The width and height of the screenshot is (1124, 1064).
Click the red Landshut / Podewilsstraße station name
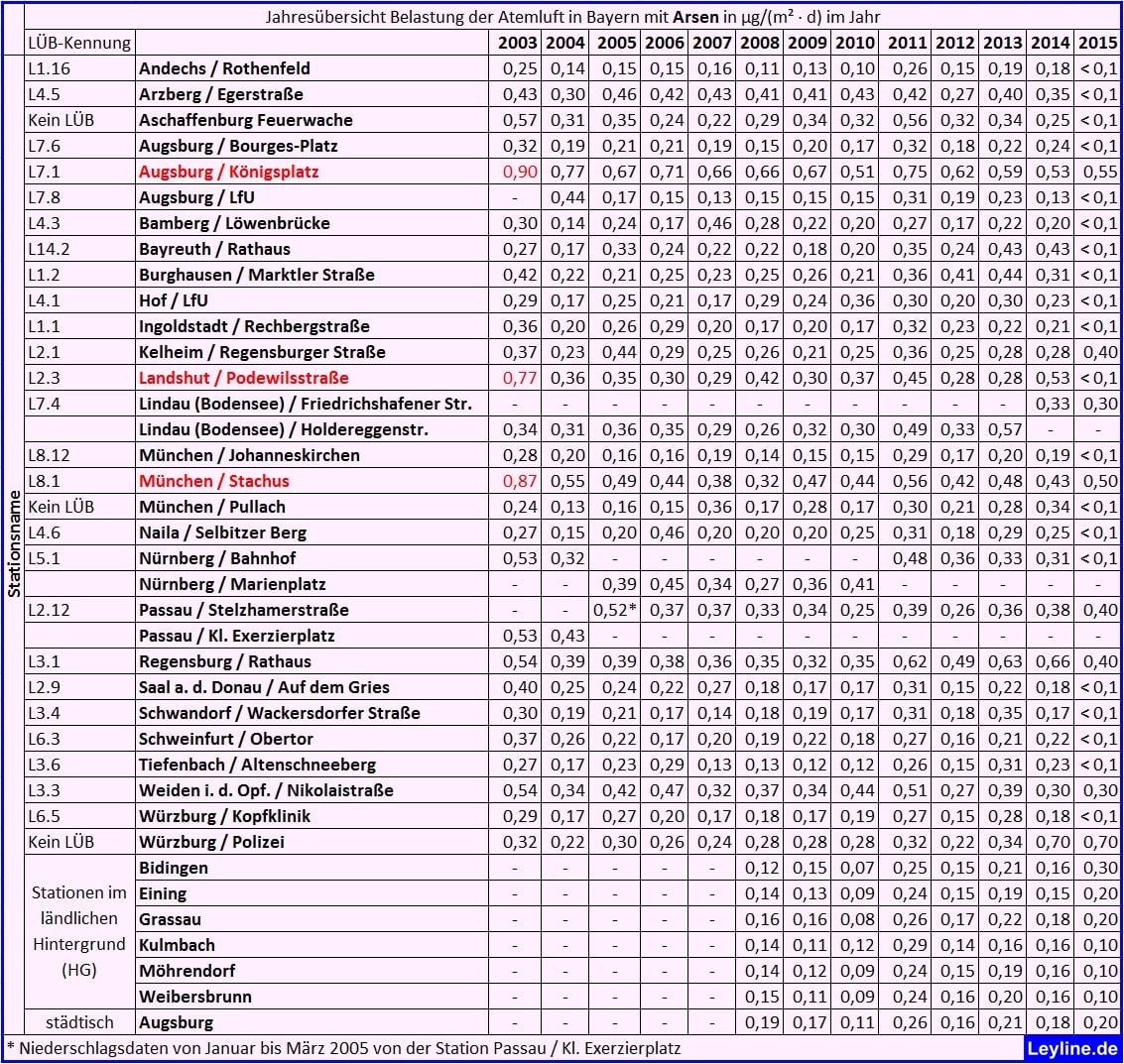(244, 378)
